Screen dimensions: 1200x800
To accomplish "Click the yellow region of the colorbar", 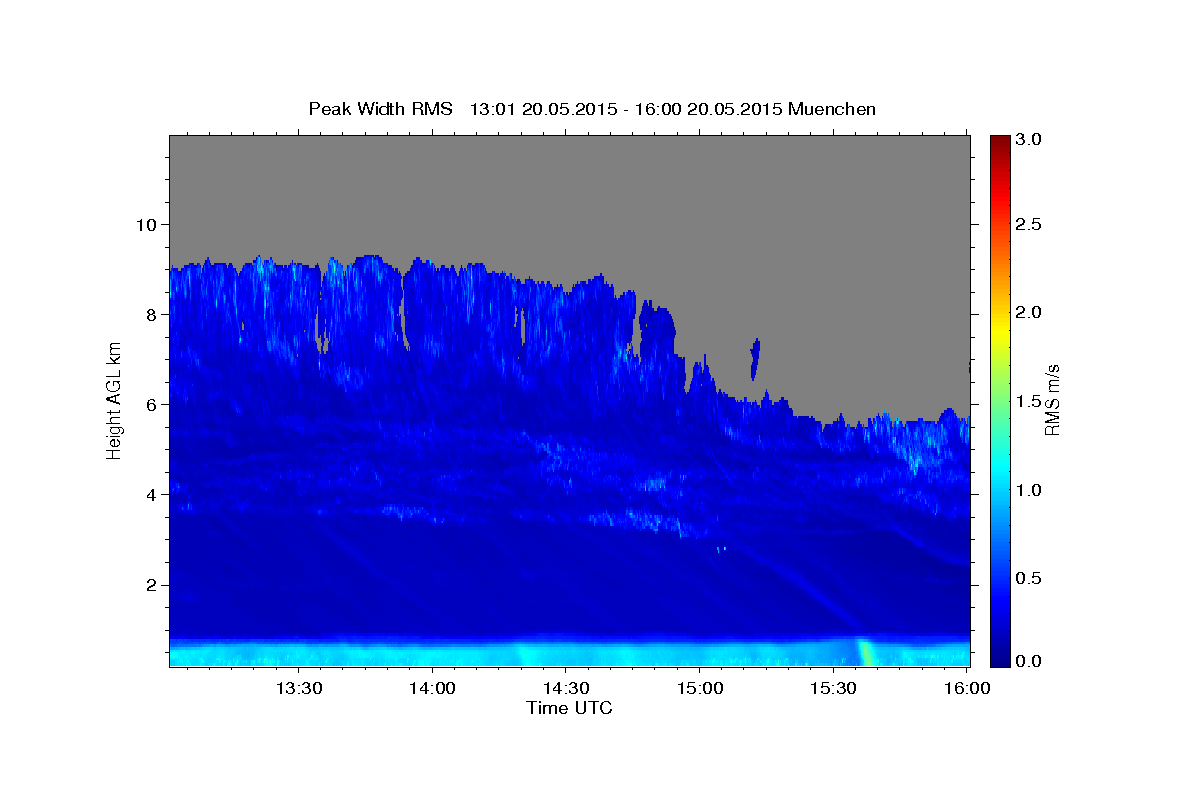I will pyautogui.click(x=1000, y=330).
